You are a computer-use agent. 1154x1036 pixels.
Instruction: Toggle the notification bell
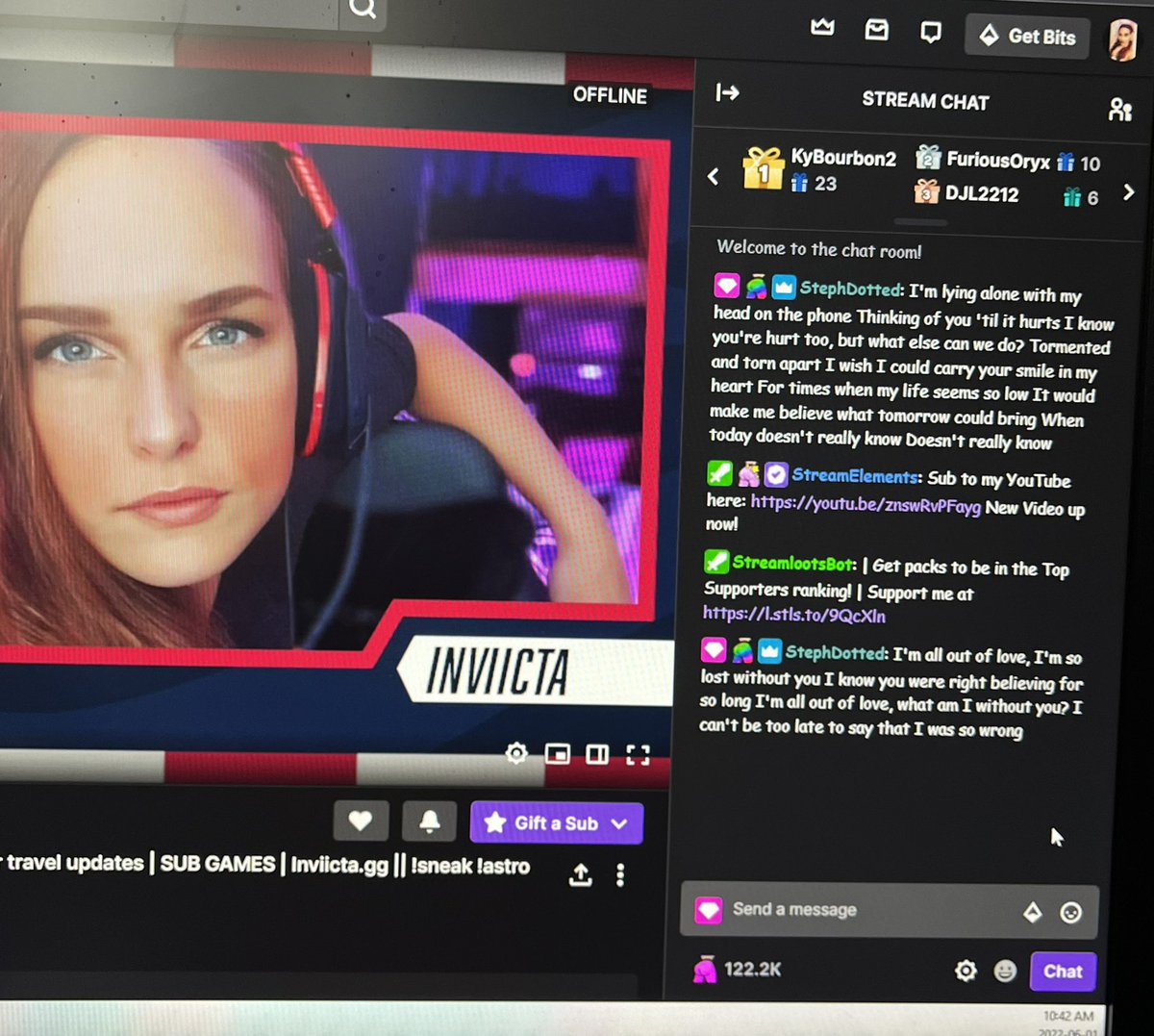click(x=430, y=821)
